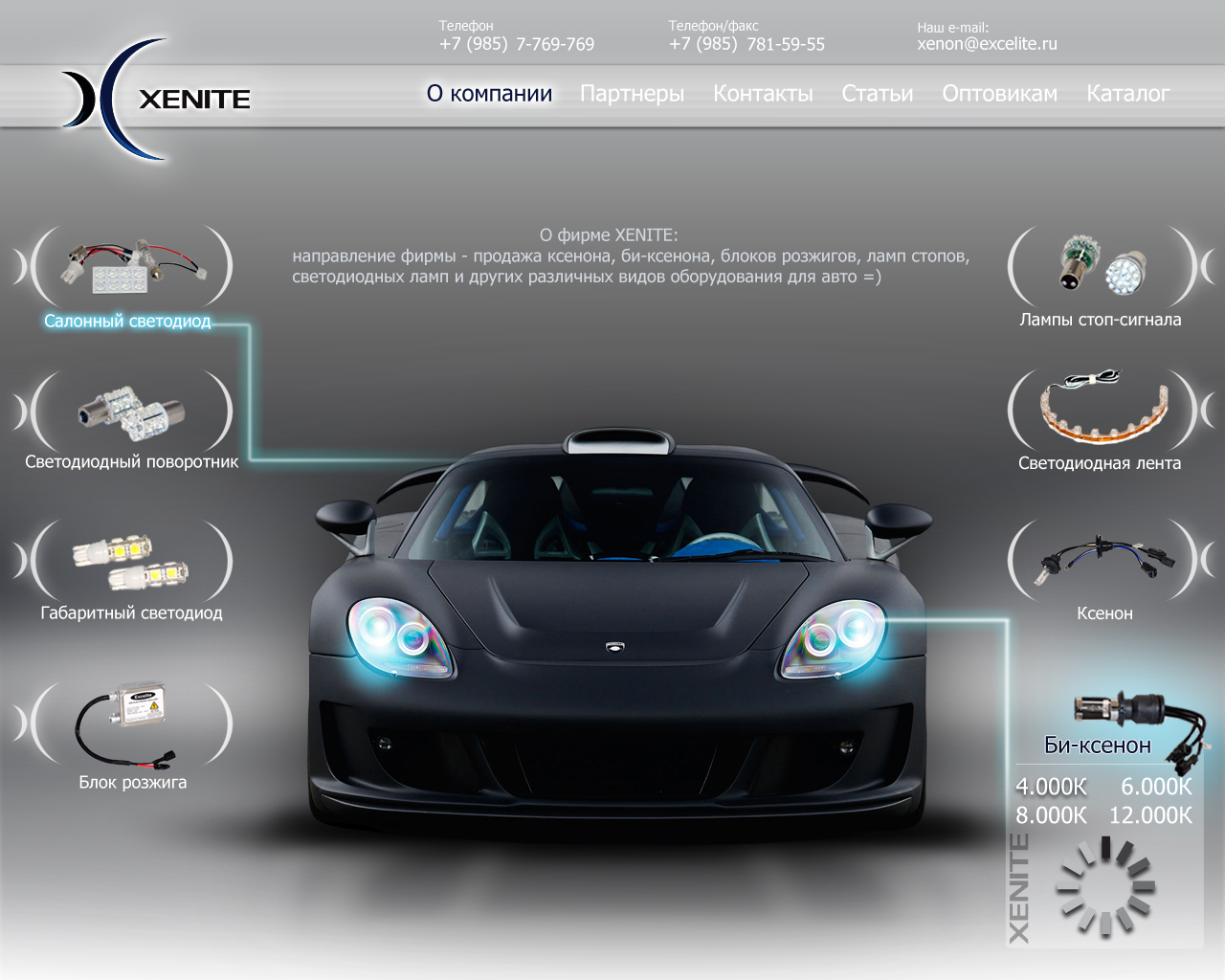Click the xenon@excelite.ru email address
The width and height of the screenshot is (1225, 980).
pyautogui.click(x=987, y=44)
